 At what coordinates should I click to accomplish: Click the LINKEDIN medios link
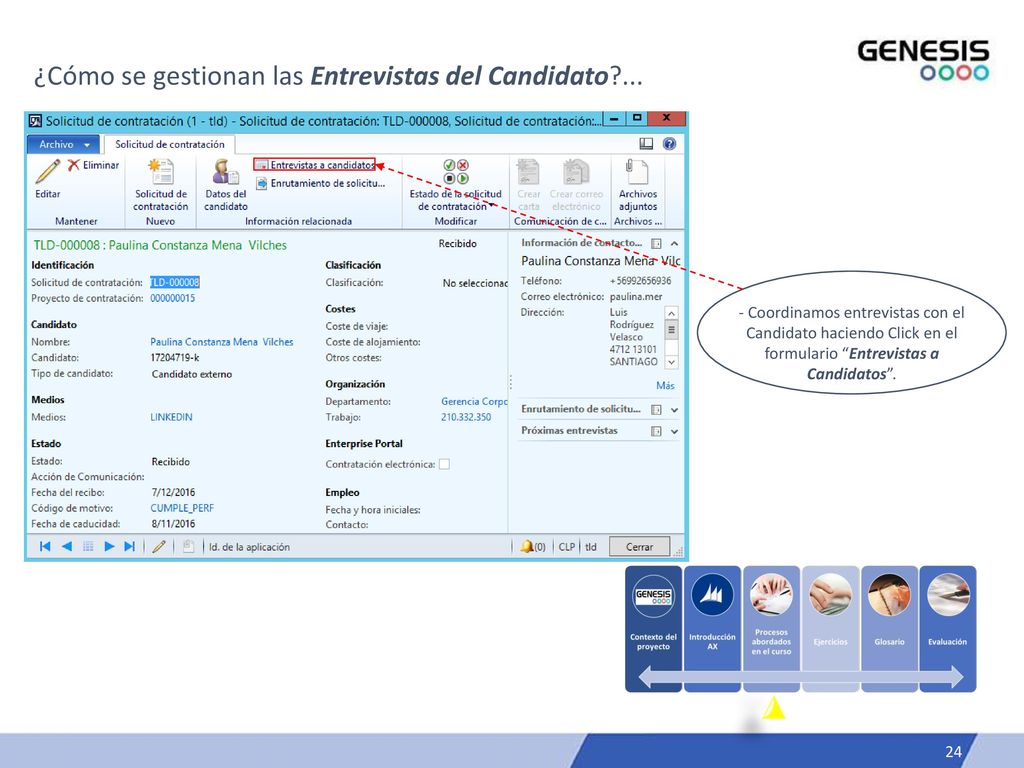click(171, 417)
